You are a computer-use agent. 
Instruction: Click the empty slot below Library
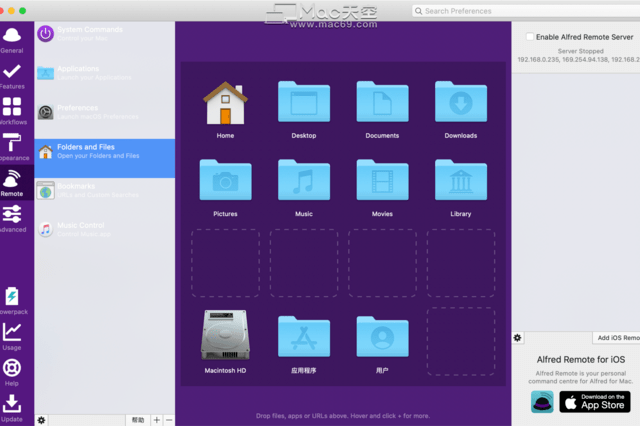coord(461,263)
